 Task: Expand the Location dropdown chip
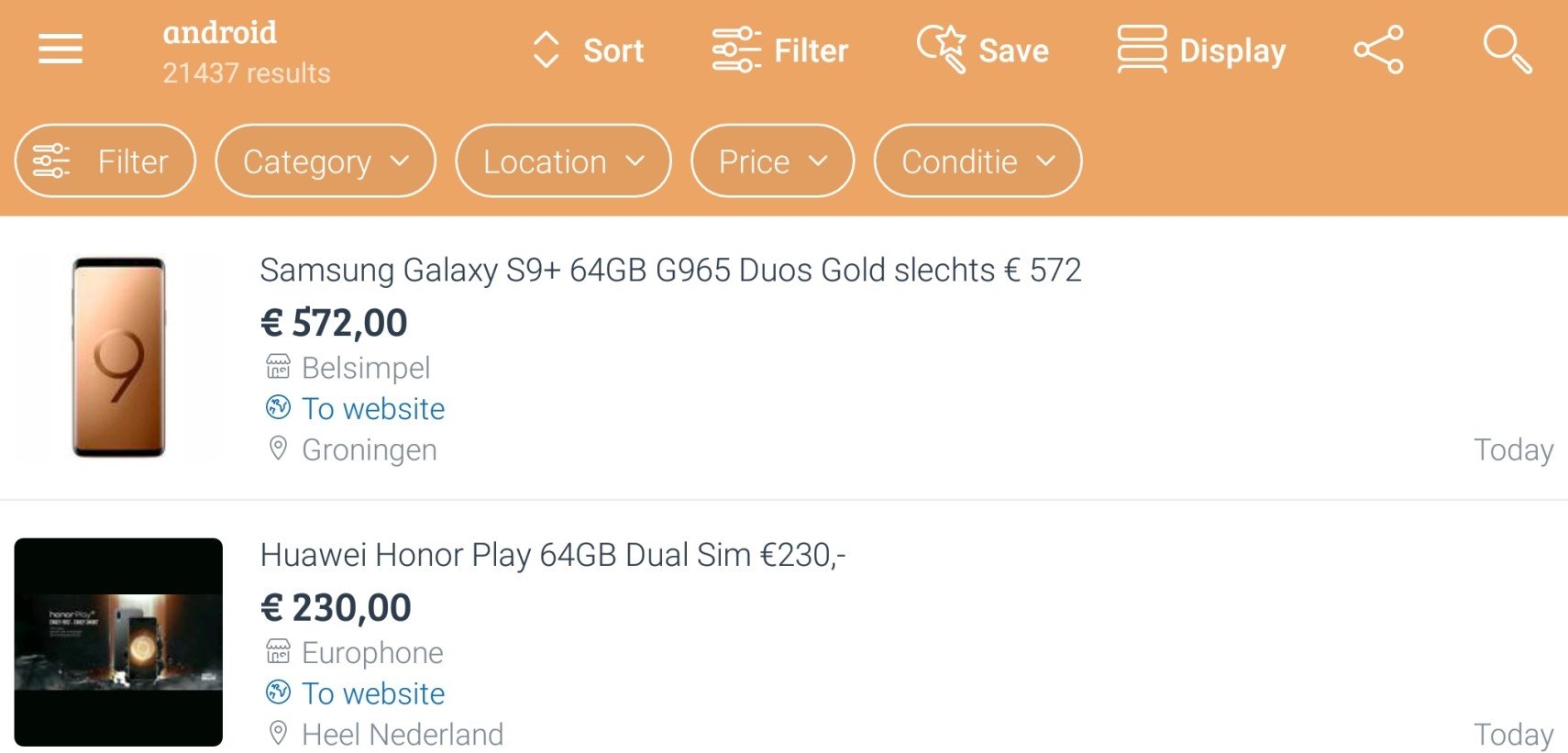[x=563, y=161]
